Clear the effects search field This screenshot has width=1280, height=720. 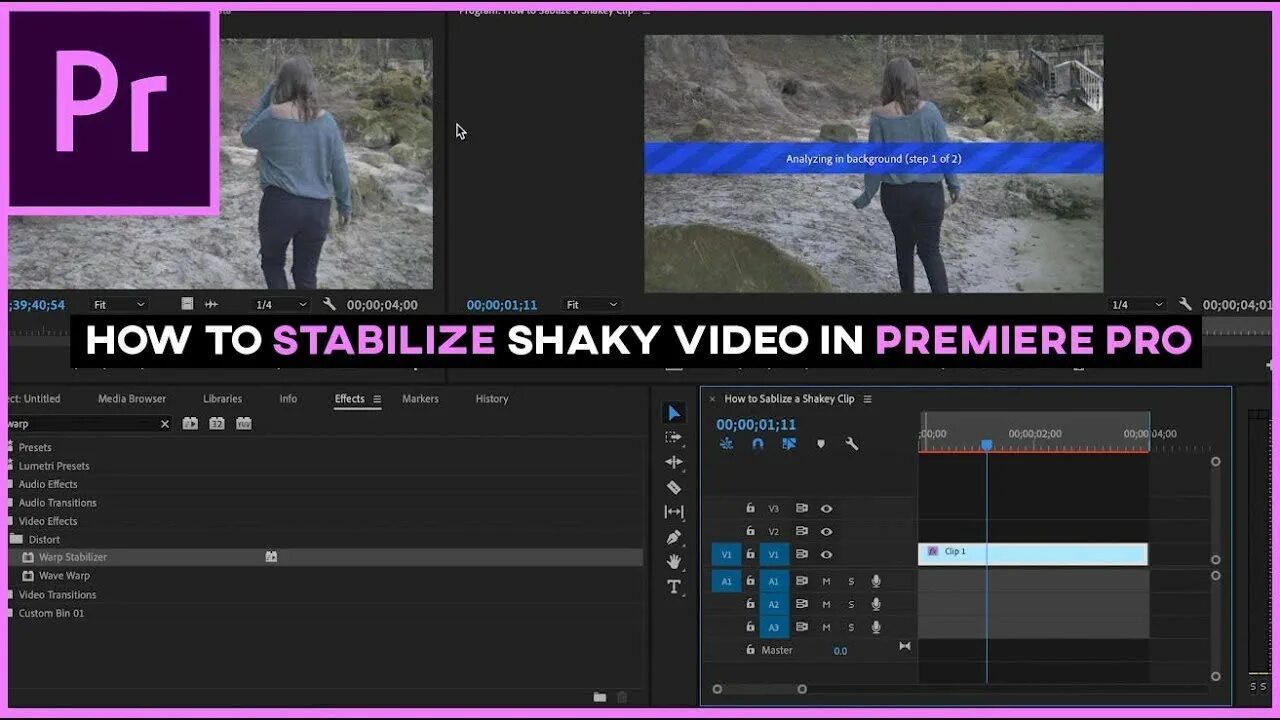point(165,424)
